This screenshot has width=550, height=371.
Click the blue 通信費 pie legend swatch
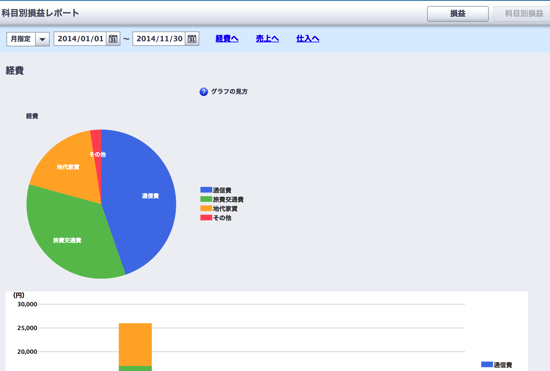(x=206, y=190)
